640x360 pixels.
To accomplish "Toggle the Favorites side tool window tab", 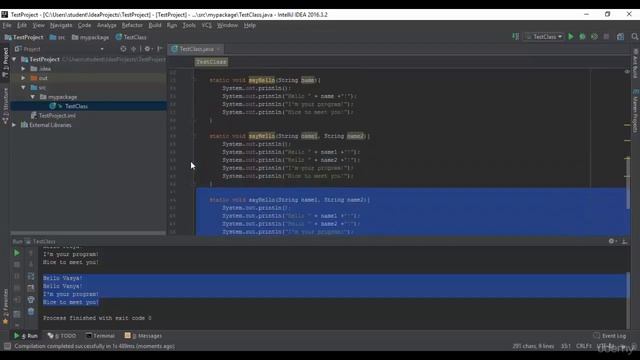I will [x=5, y=307].
